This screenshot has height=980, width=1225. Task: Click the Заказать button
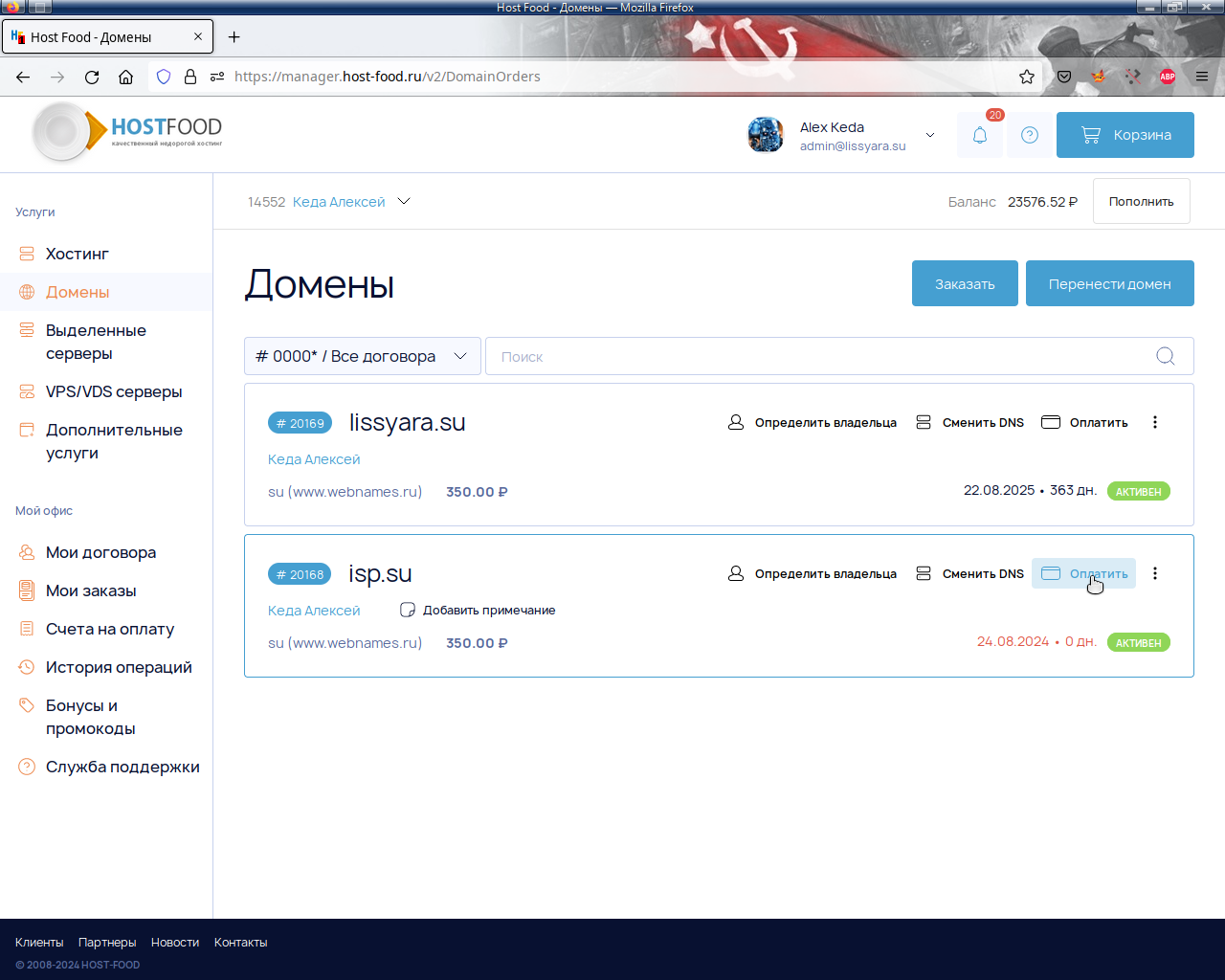965,283
